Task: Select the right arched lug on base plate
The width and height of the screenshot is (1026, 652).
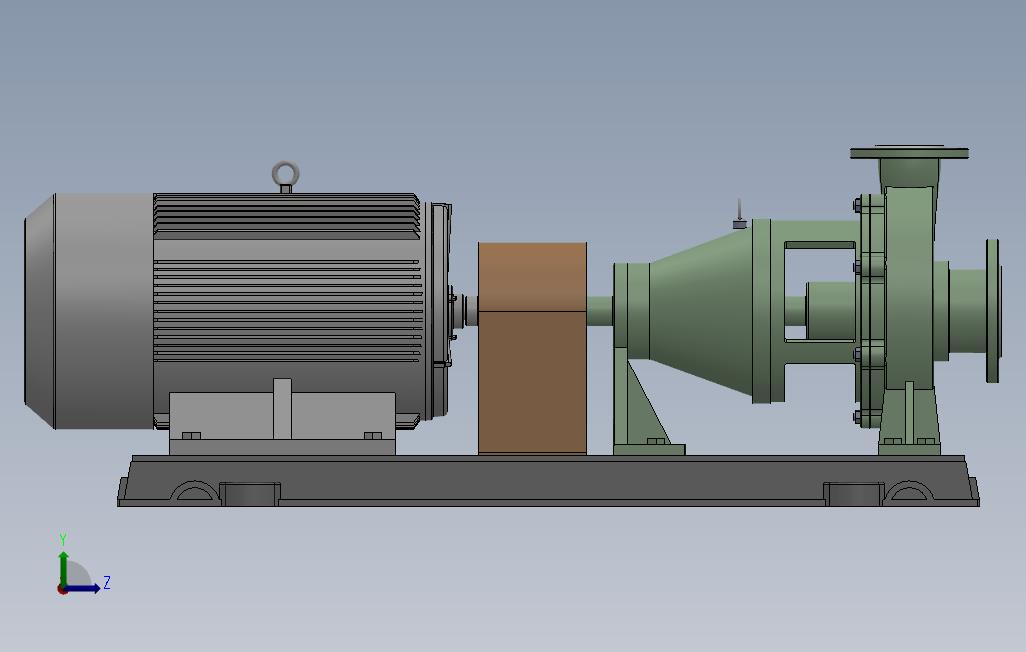Action: [x=910, y=492]
